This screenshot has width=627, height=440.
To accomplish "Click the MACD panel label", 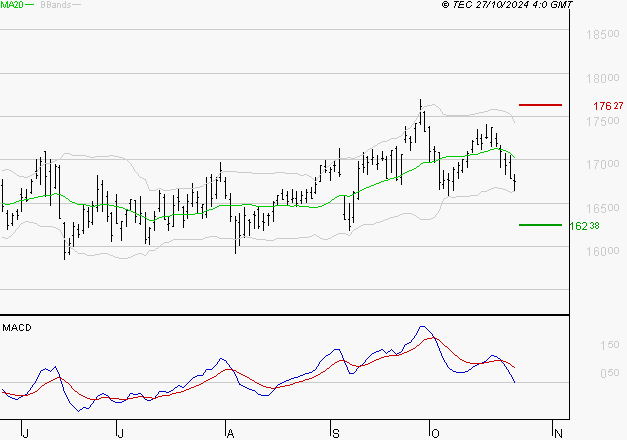I will click(17, 328).
